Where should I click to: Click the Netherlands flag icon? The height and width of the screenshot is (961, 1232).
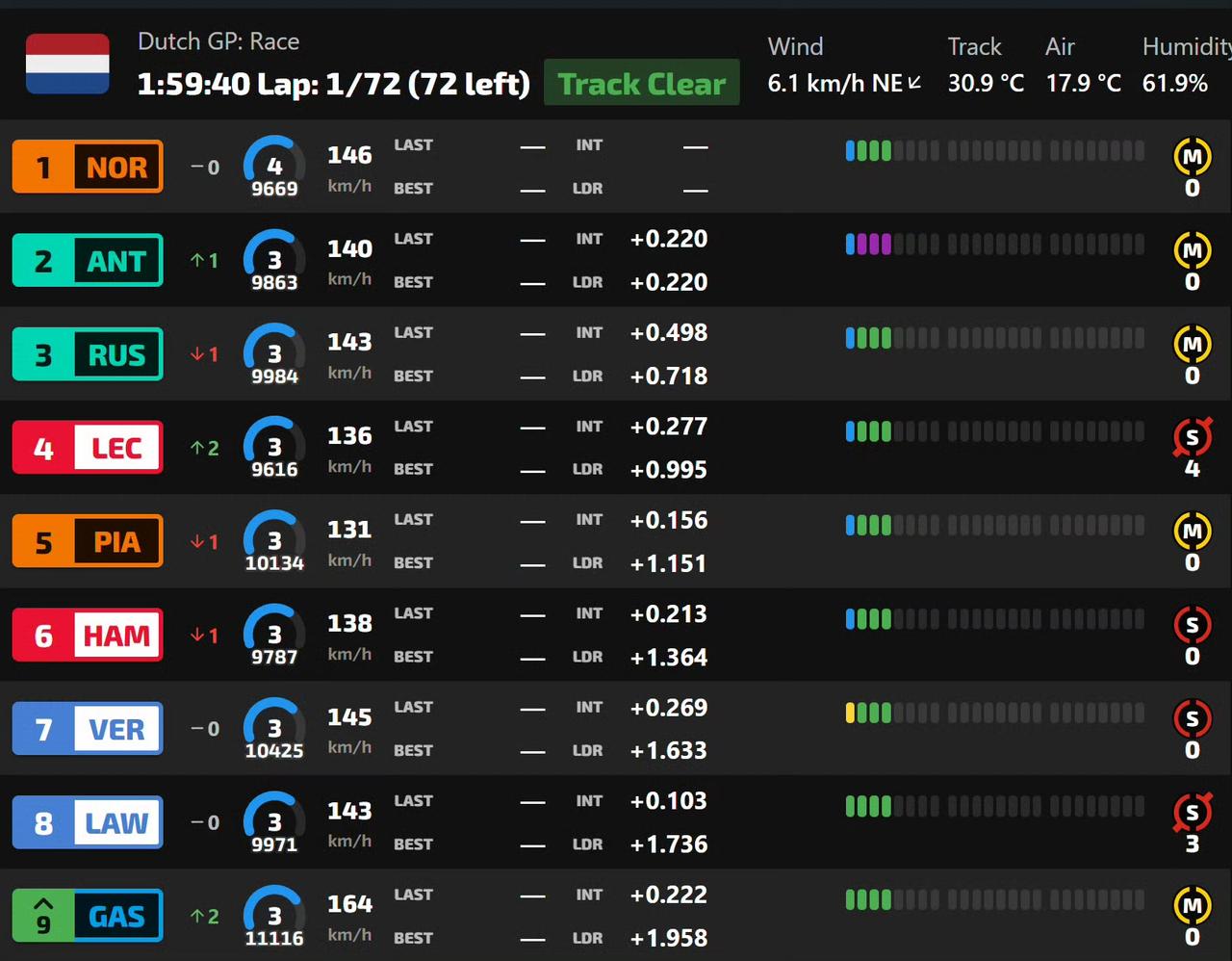[x=67, y=64]
